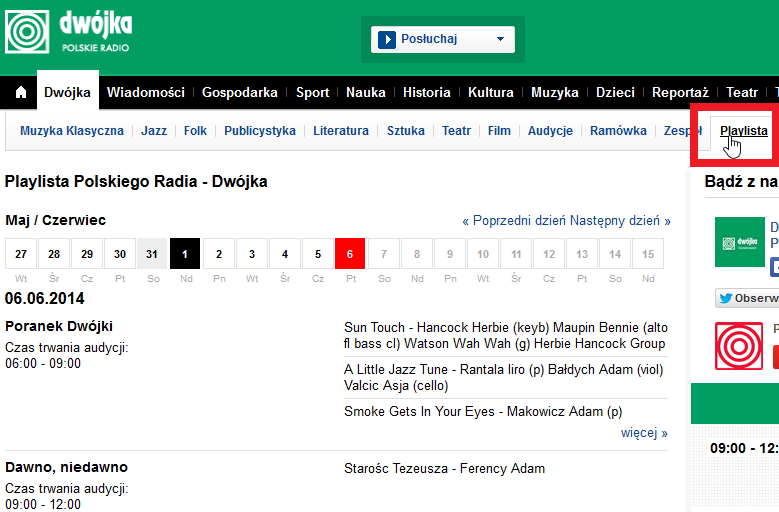Click the Twitter Obserwuj button
This screenshot has height=512, width=779.
(x=747, y=298)
